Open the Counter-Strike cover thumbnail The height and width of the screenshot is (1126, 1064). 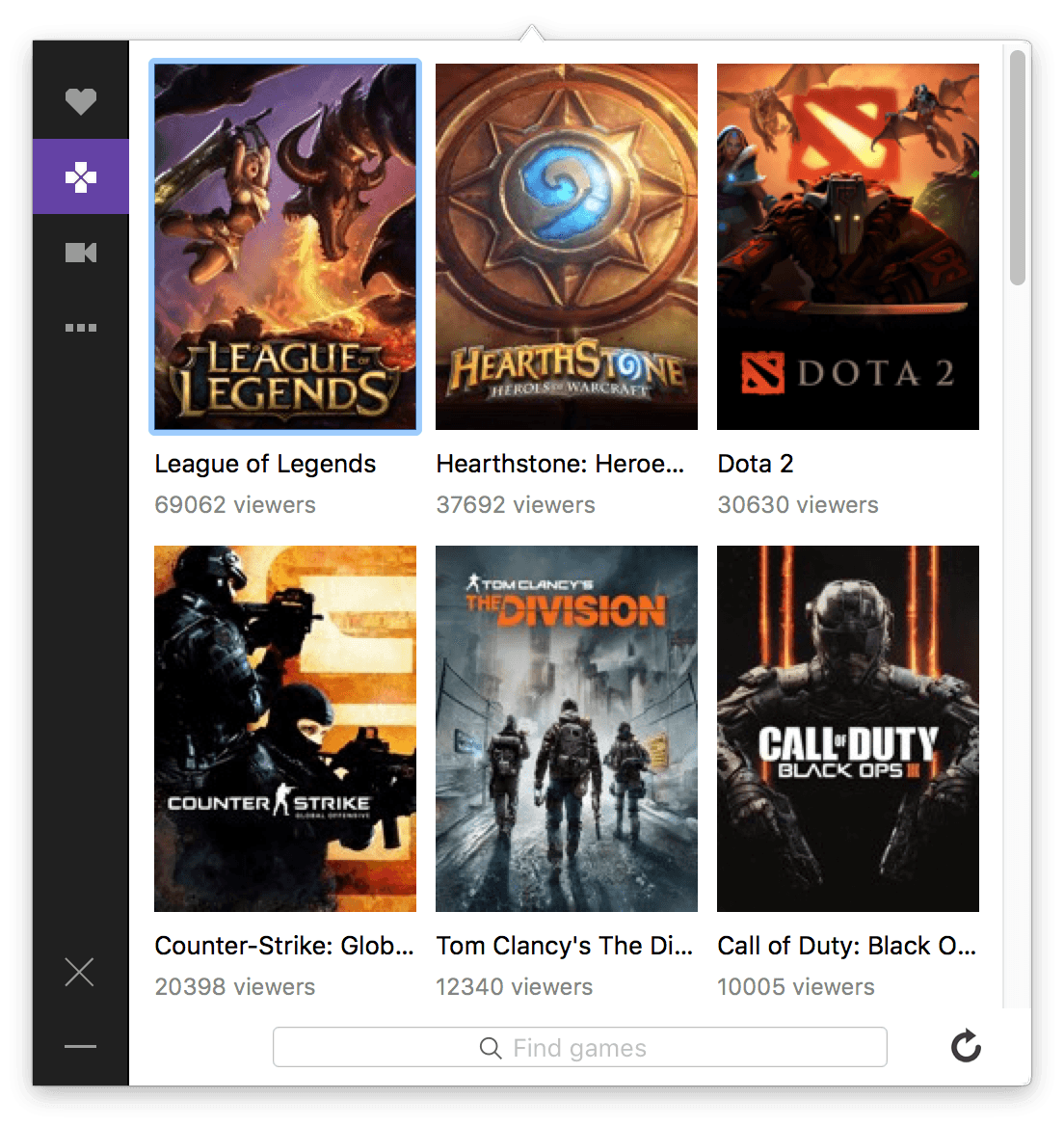(285, 729)
